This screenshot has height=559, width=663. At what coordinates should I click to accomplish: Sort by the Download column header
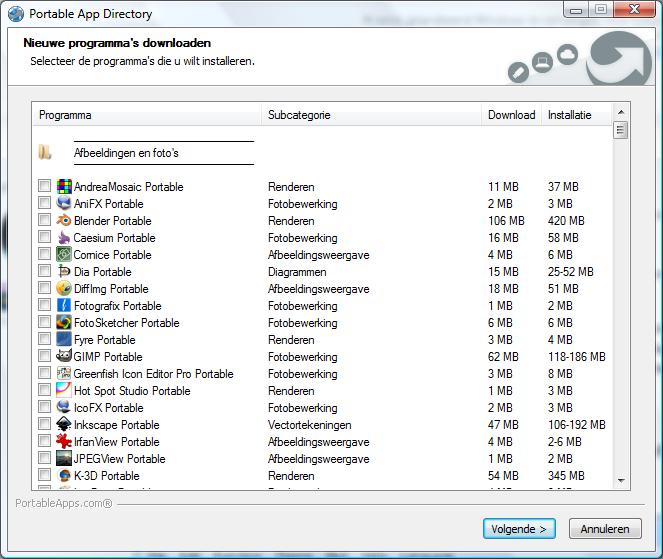pos(512,115)
